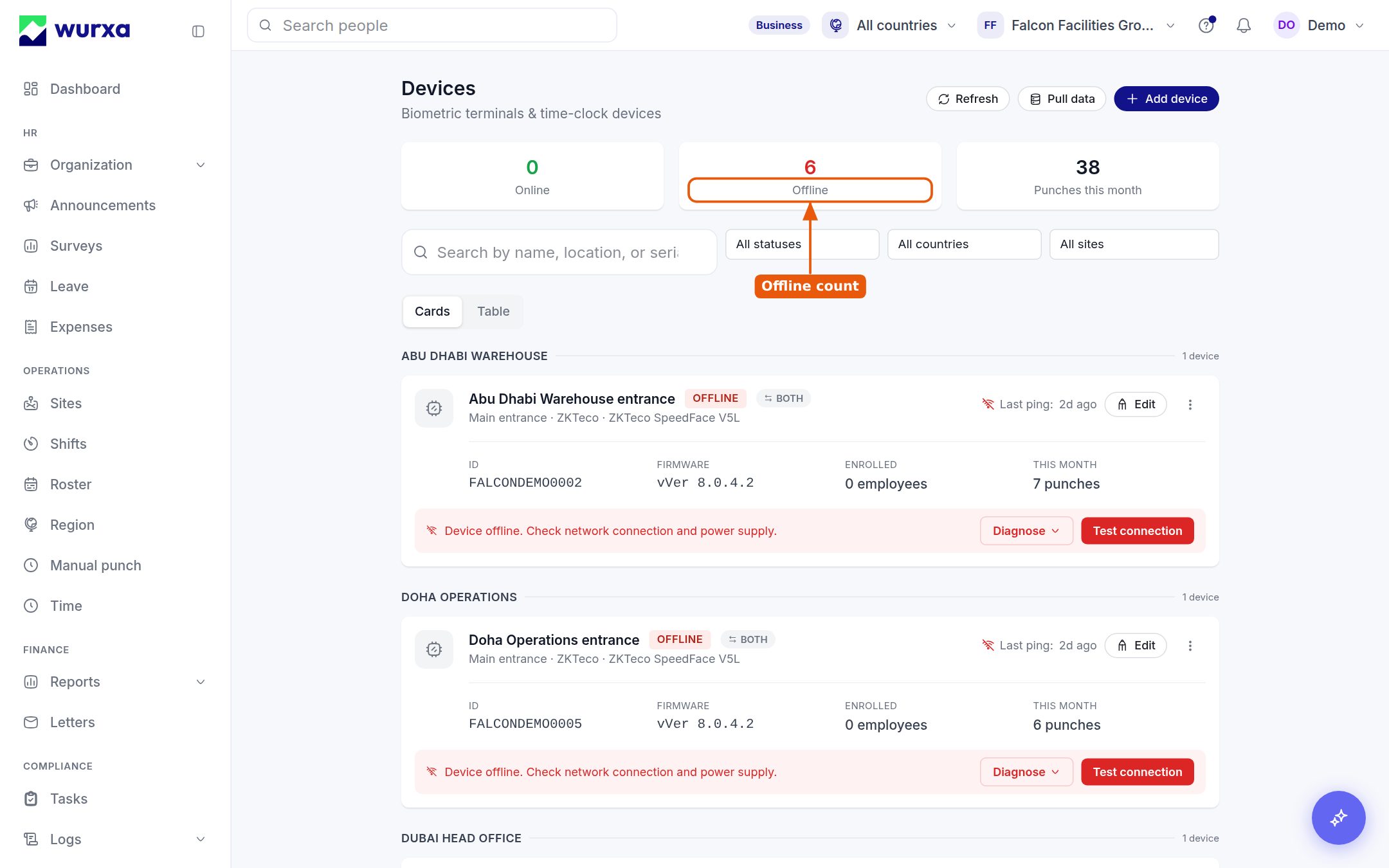Open Manual punch page
This screenshot has height=868, width=1389.
[115, 565]
